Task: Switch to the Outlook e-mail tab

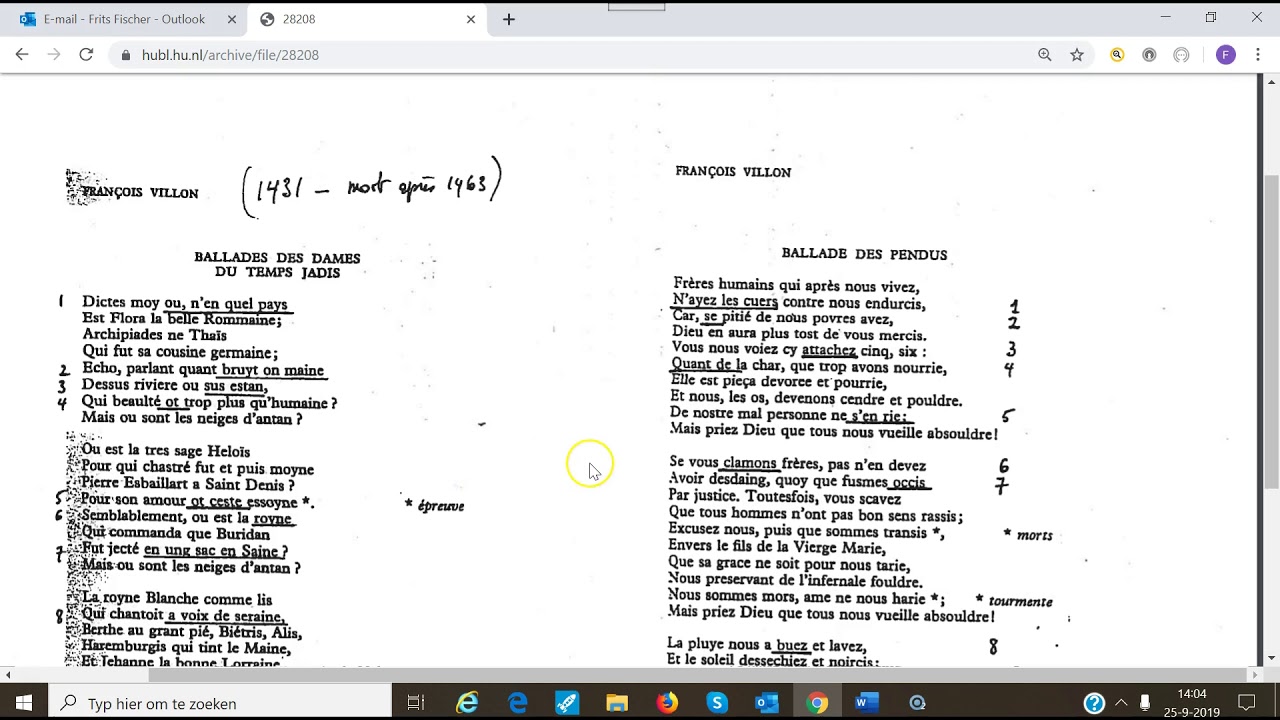Action: coord(124,19)
